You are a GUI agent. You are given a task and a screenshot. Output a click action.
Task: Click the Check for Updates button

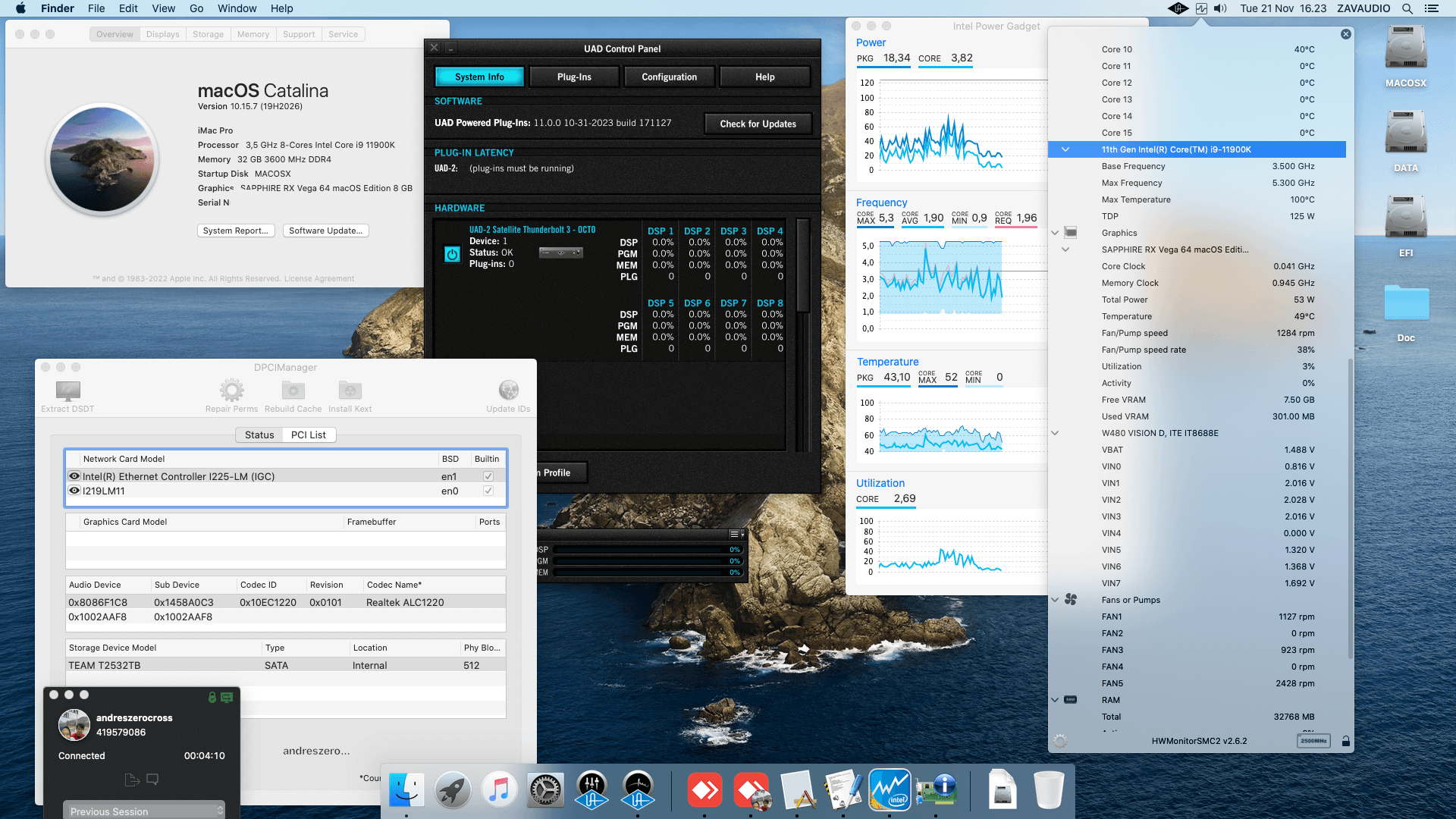[758, 124]
